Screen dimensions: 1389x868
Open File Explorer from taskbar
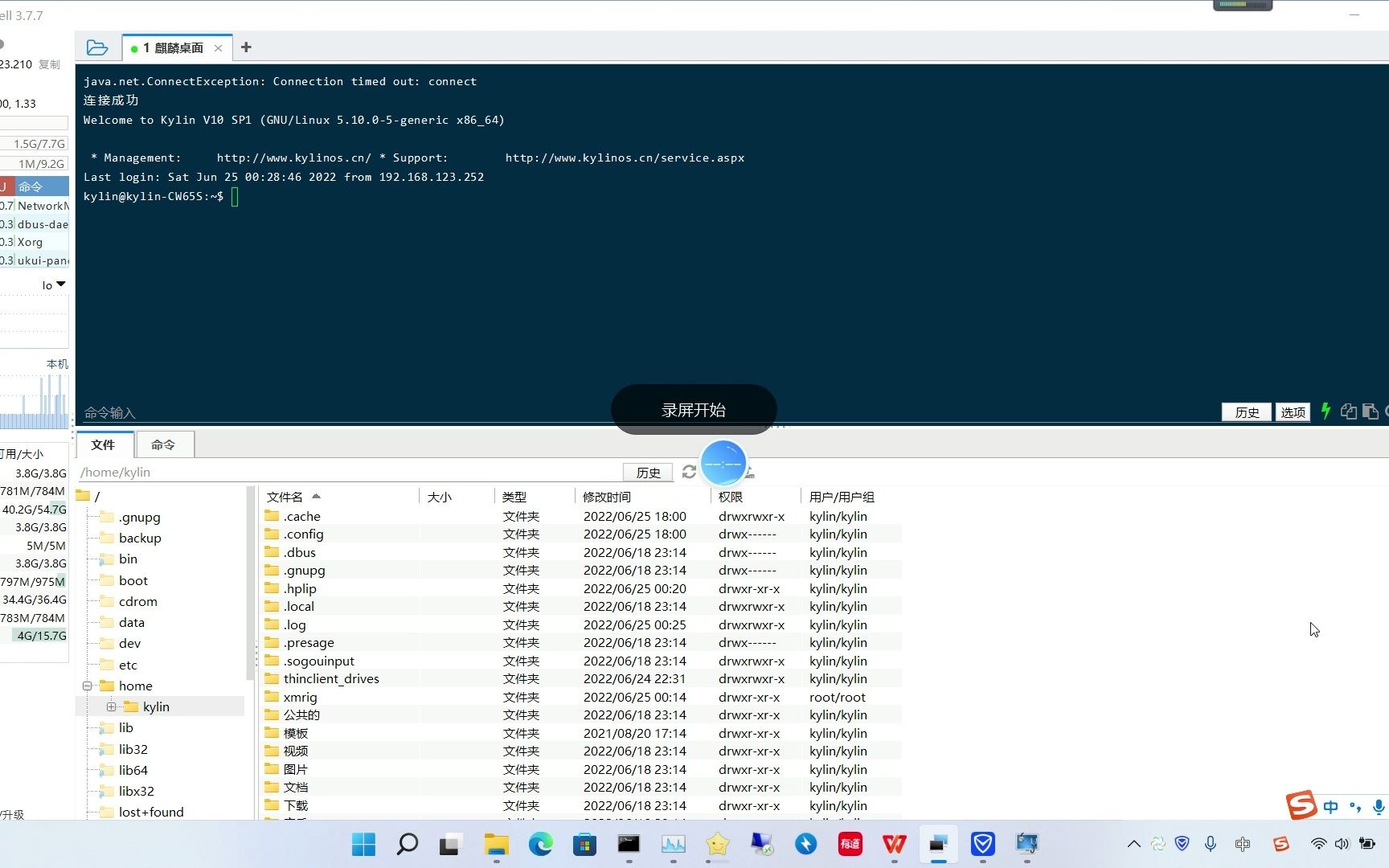click(x=496, y=844)
